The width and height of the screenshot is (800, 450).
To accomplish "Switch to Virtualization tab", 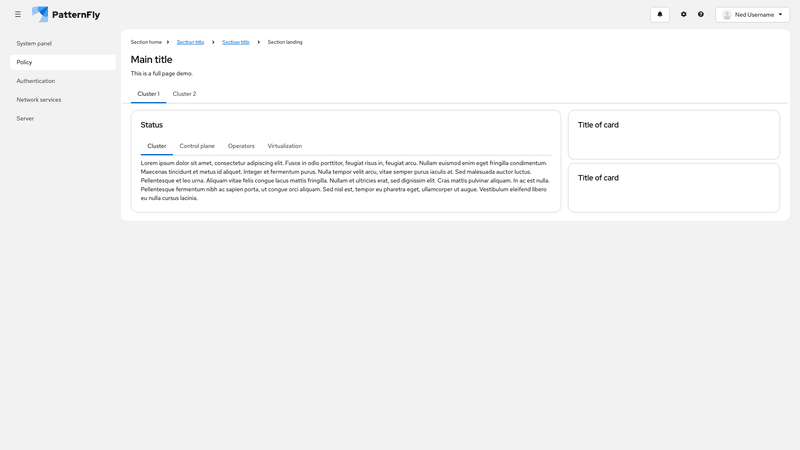I will pyautogui.click(x=284, y=146).
